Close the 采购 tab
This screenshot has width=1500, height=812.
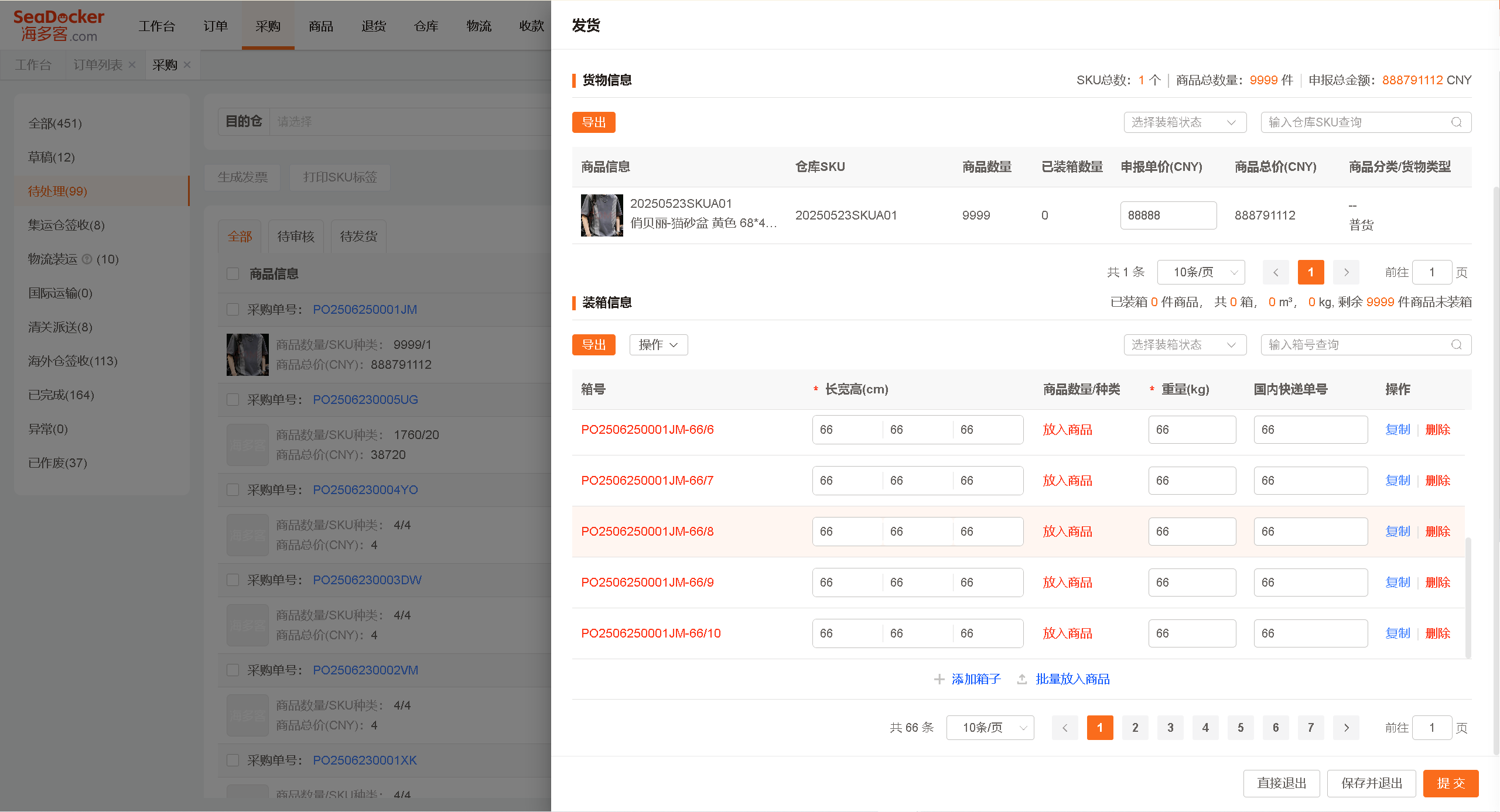[x=187, y=65]
